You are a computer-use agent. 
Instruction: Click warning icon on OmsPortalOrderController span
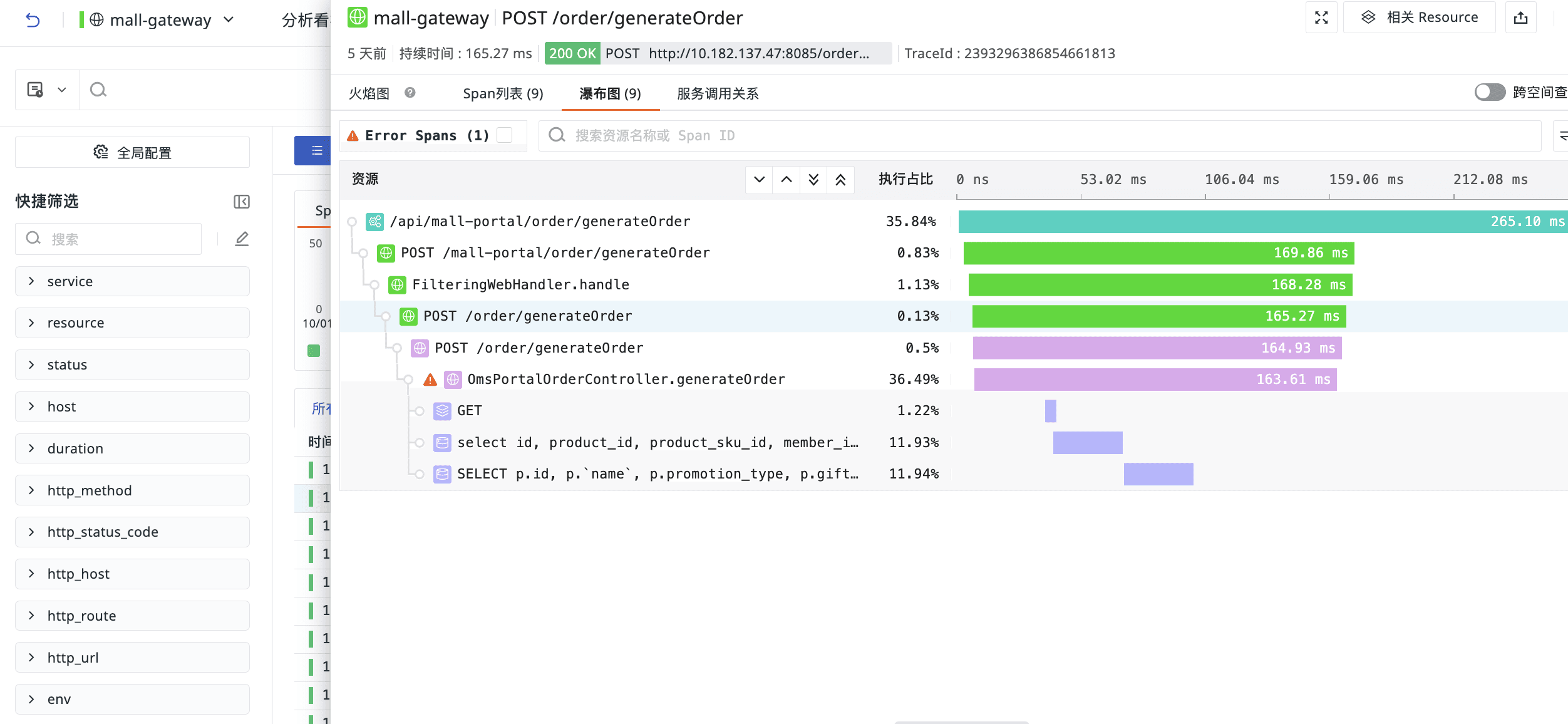click(x=430, y=380)
